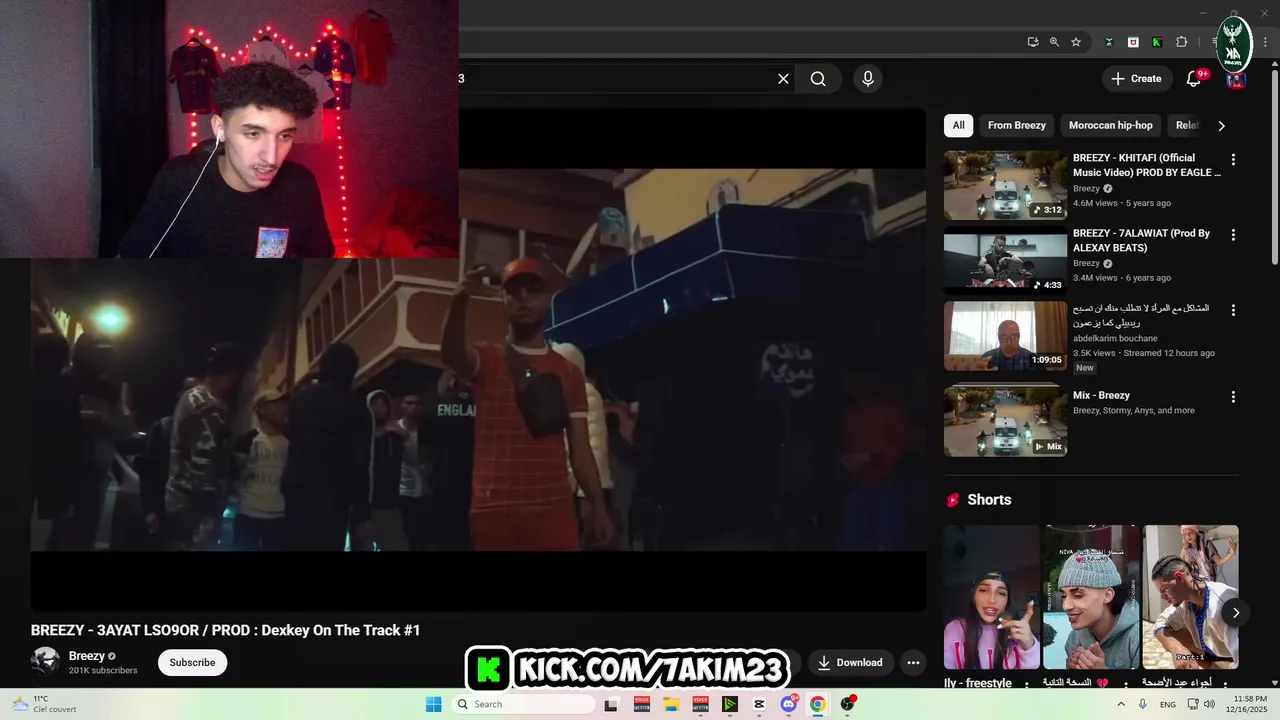Open the volume tray icon
1280x720 pixels.
1209,704
